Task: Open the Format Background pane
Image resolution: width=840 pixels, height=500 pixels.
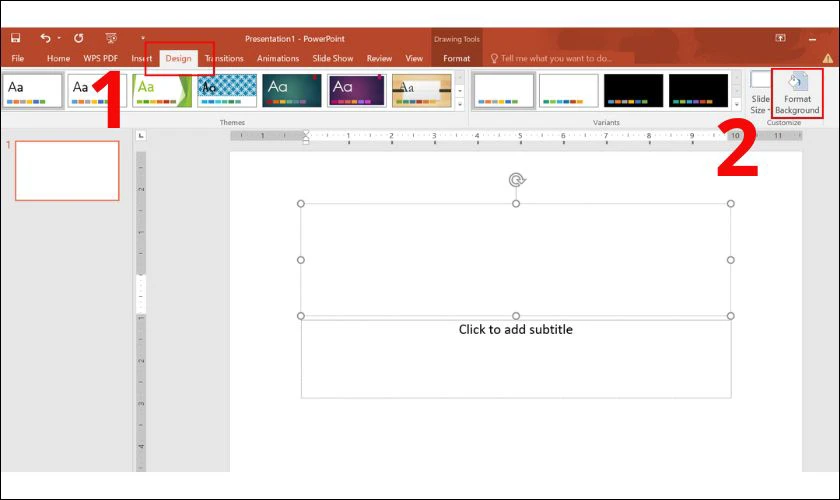Action: [797, 93]
